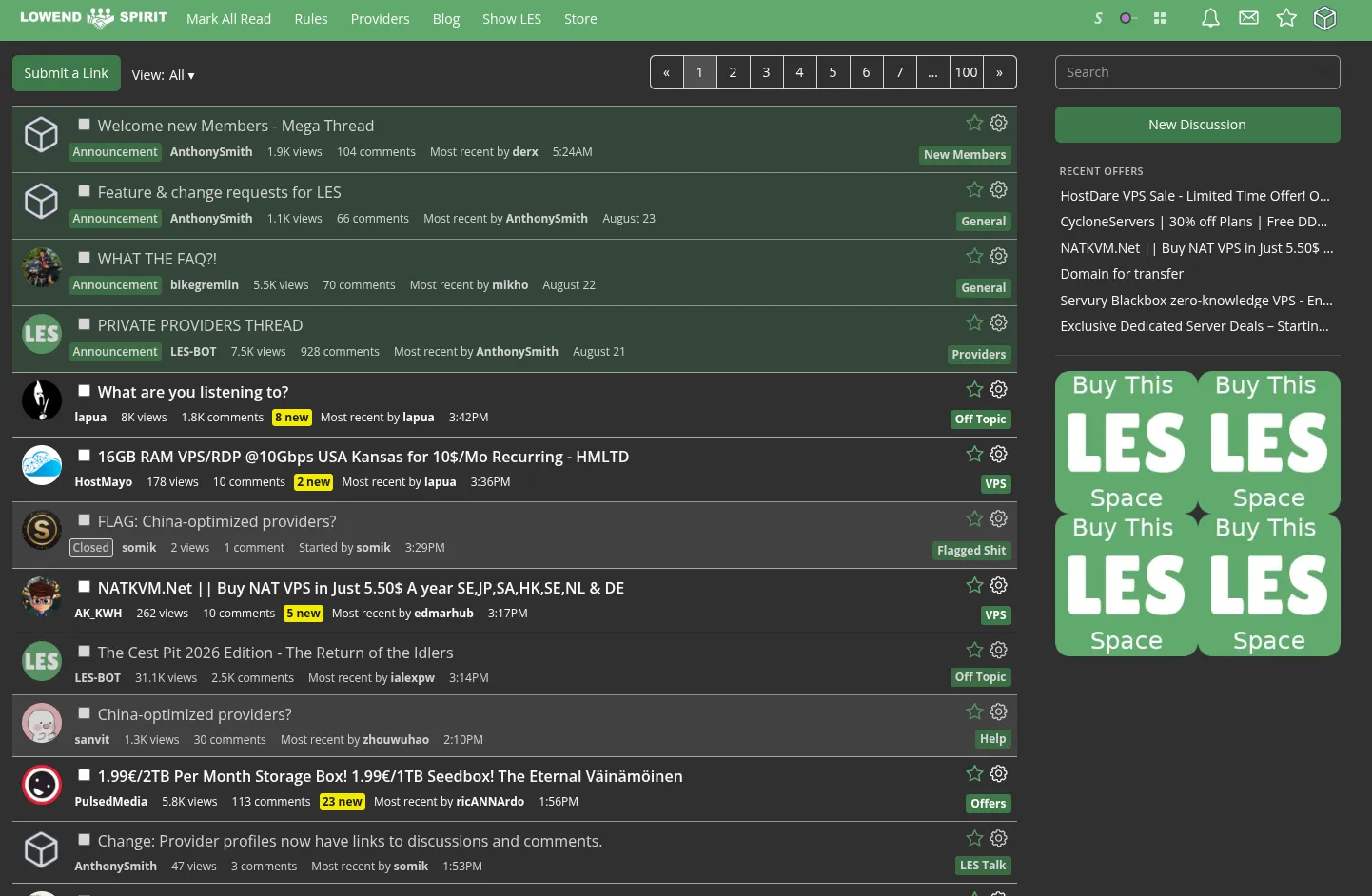Open HostDare VPS Sale recent offer
The image size is (1372, 896).
pos(1195,196)
